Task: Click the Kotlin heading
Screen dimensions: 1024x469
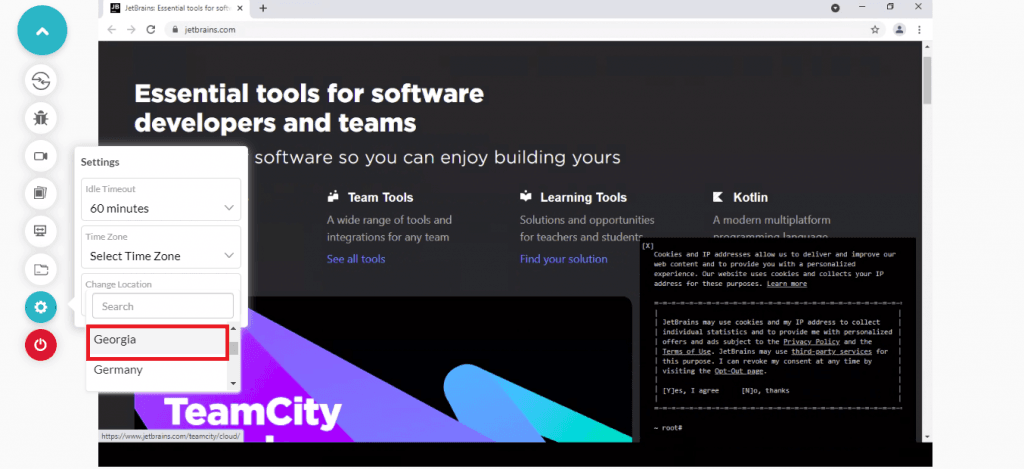Action: [x=750, y=197]
